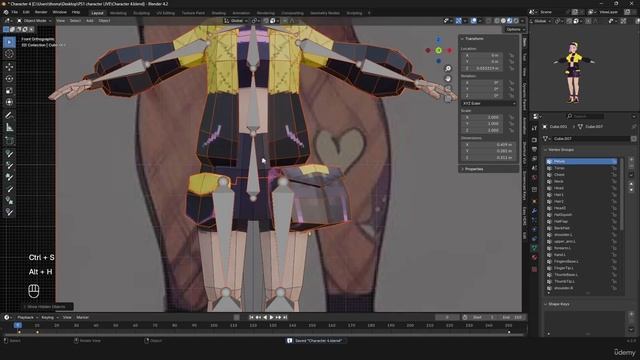Click the viewport zoom magnifier icon
This screenshot has height=360, width=640.
pyautogui.click(x=448, y=69)
